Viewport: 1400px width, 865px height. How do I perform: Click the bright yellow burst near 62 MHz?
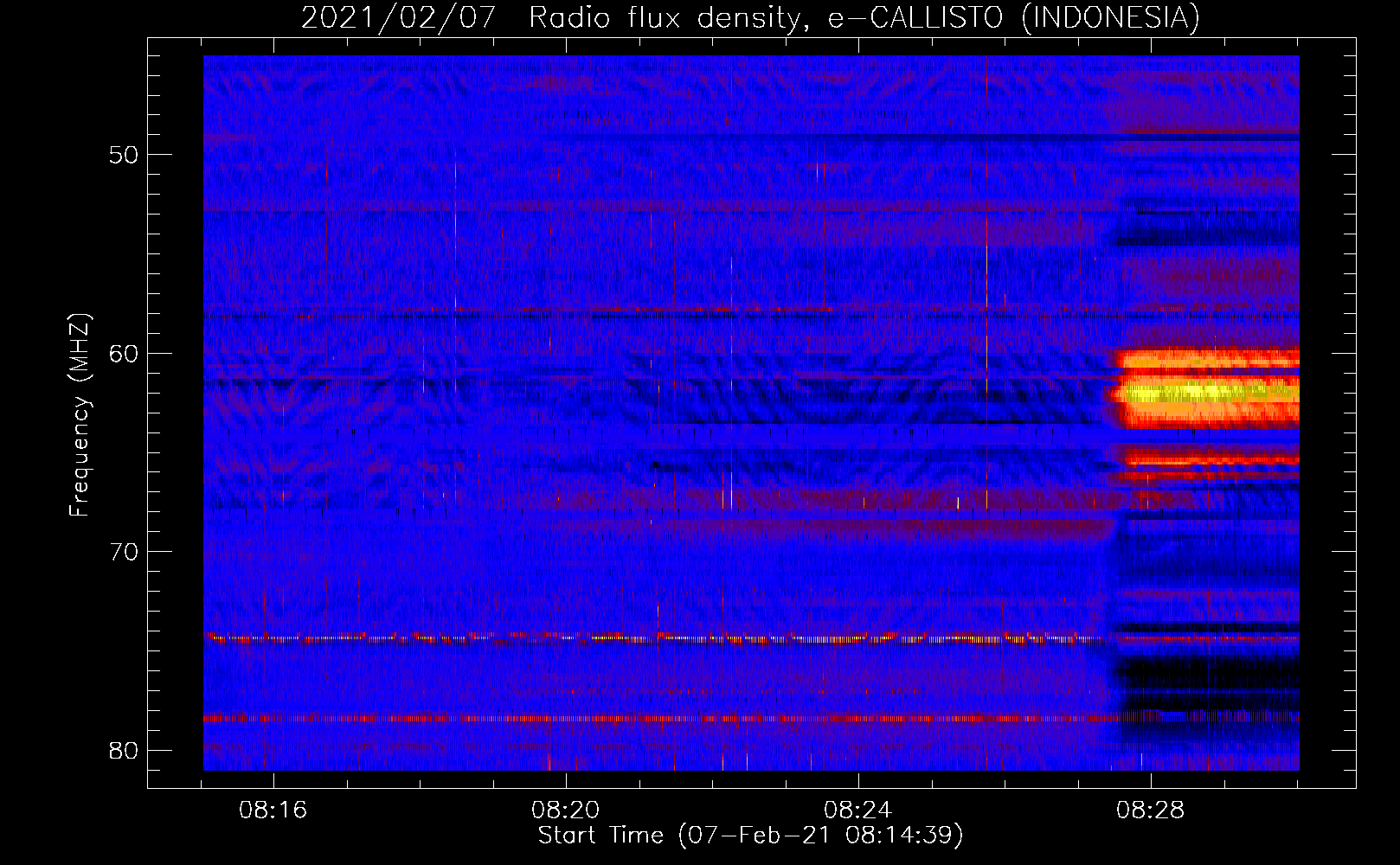tap(1206, 393)
